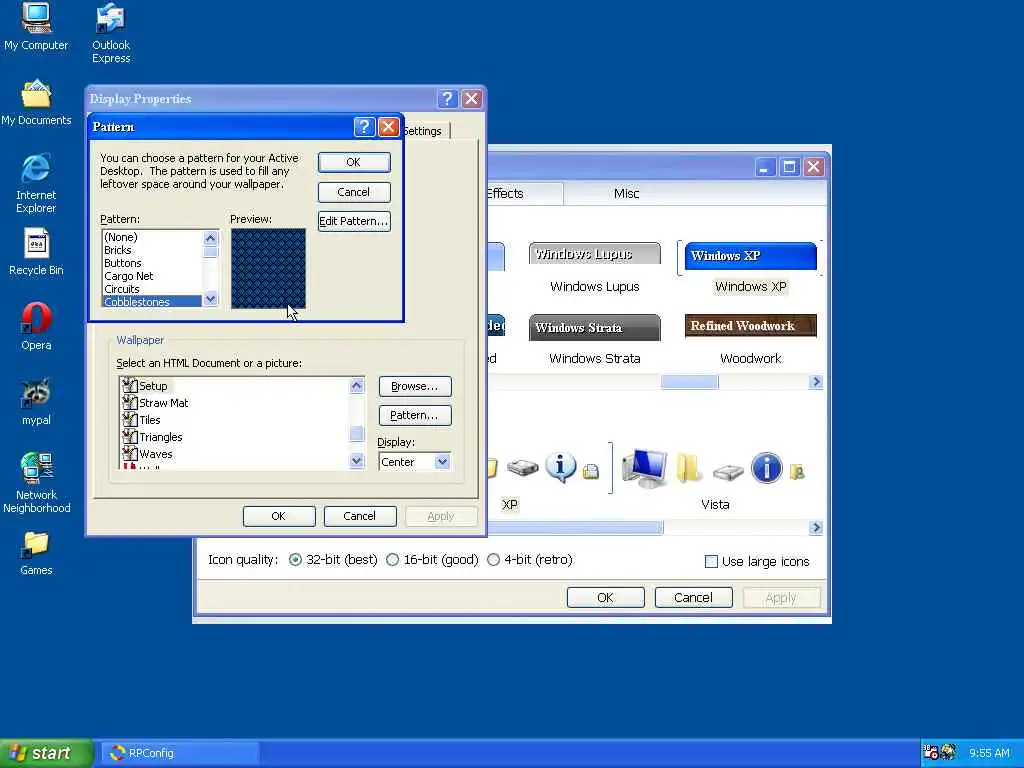Click wallpaper list scroll up arrow
Viewport: 1024px width, 768px height.
(357, 385)
